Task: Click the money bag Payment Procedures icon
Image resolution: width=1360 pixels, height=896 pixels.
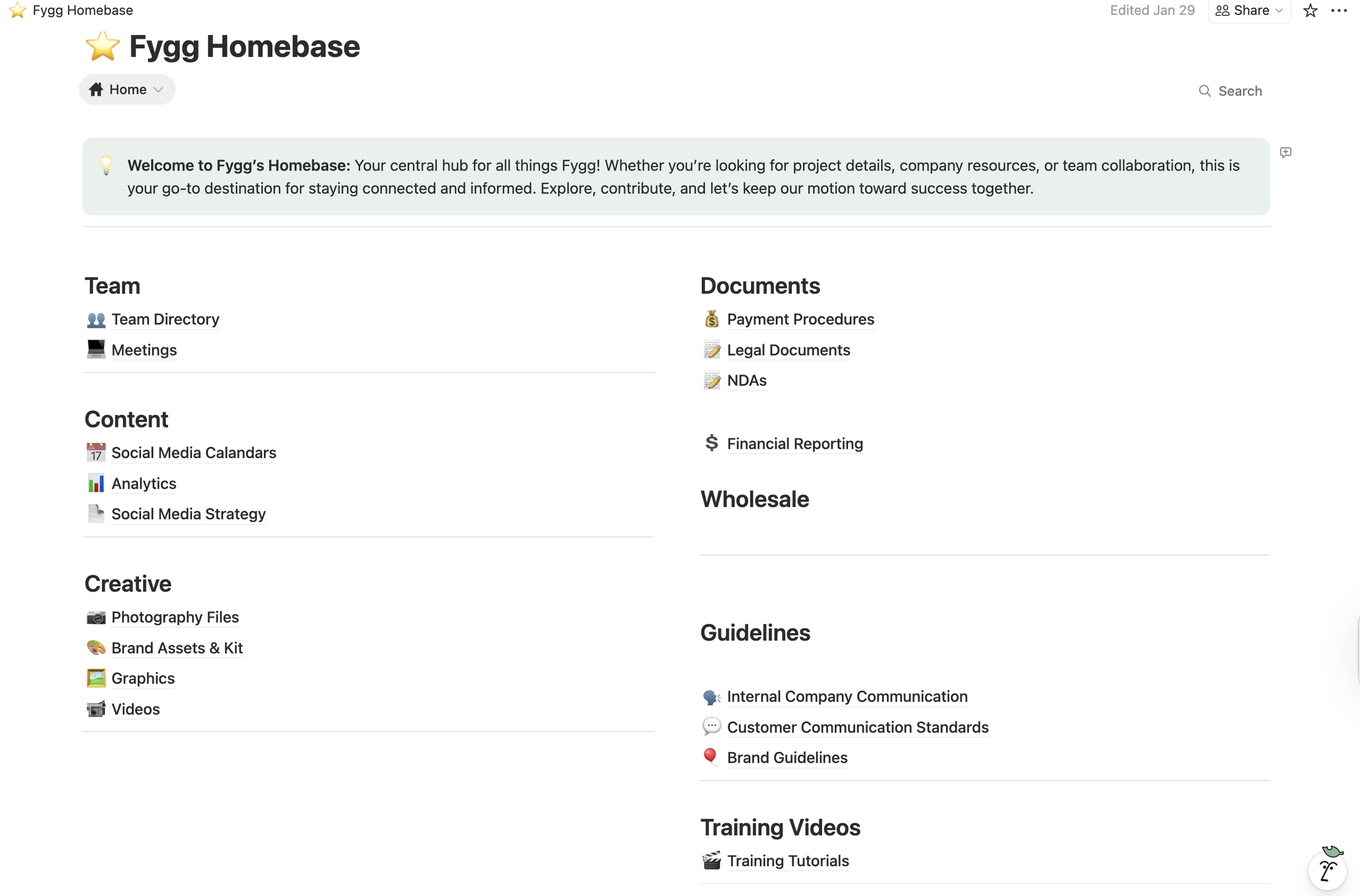Action: (712, 319)
